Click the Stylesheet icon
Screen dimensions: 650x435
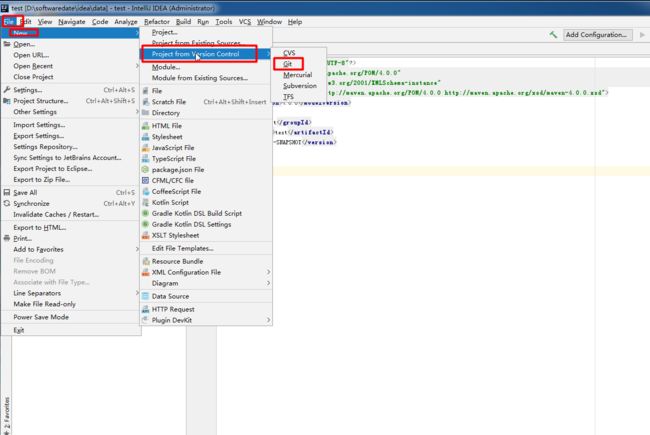pyautogui.click(x=146, y=136)
